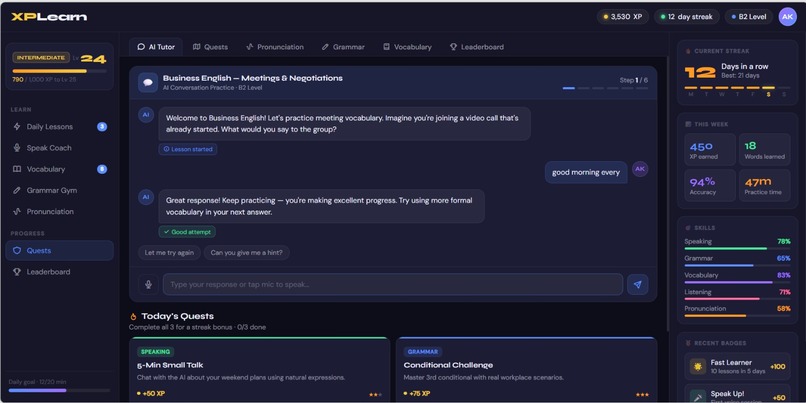Viewport: 806px width, 403px height.
Task: Switch to the Grammar tab
Action: (x=343, y=47)
